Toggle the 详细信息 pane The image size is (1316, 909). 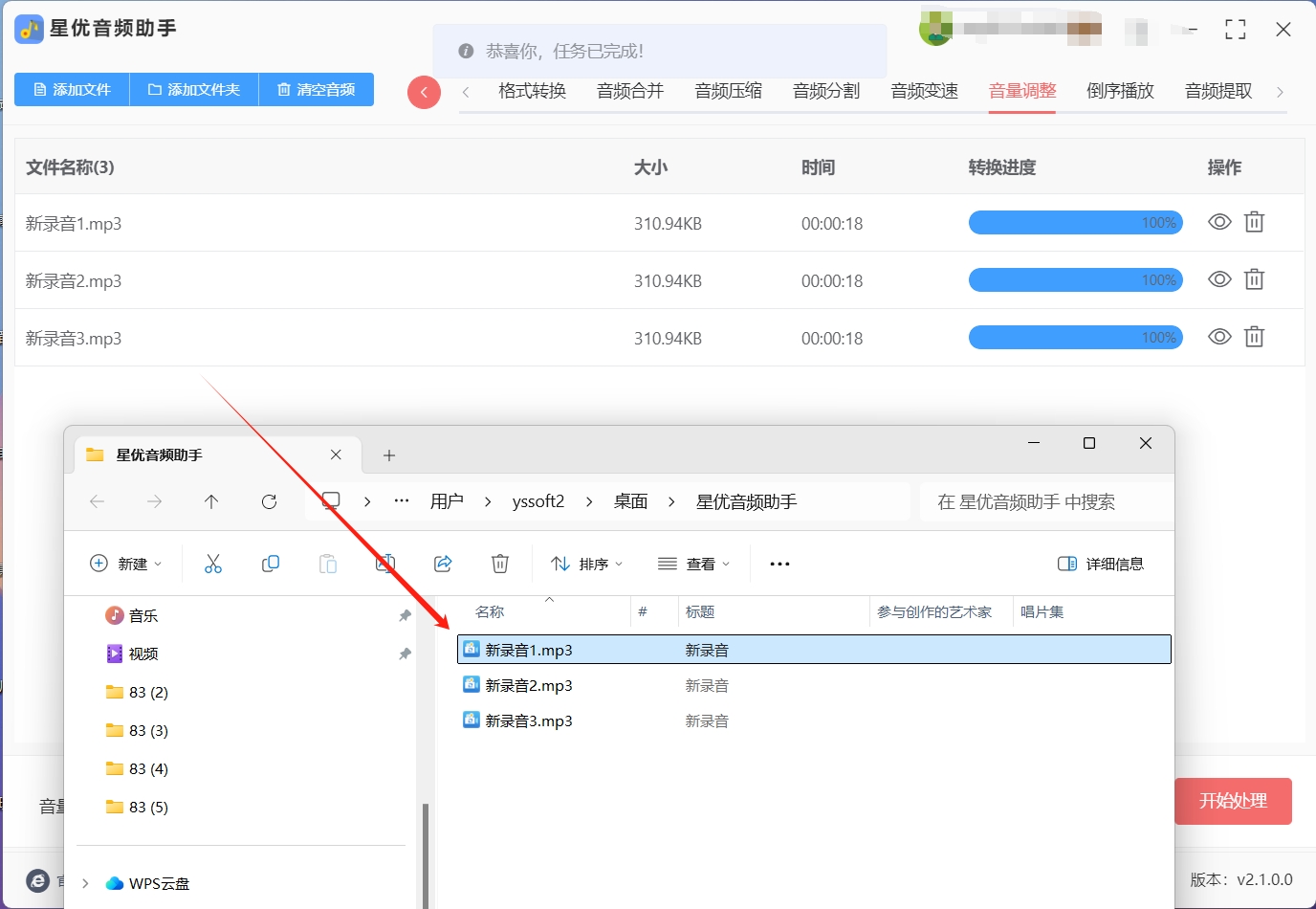1101,564
